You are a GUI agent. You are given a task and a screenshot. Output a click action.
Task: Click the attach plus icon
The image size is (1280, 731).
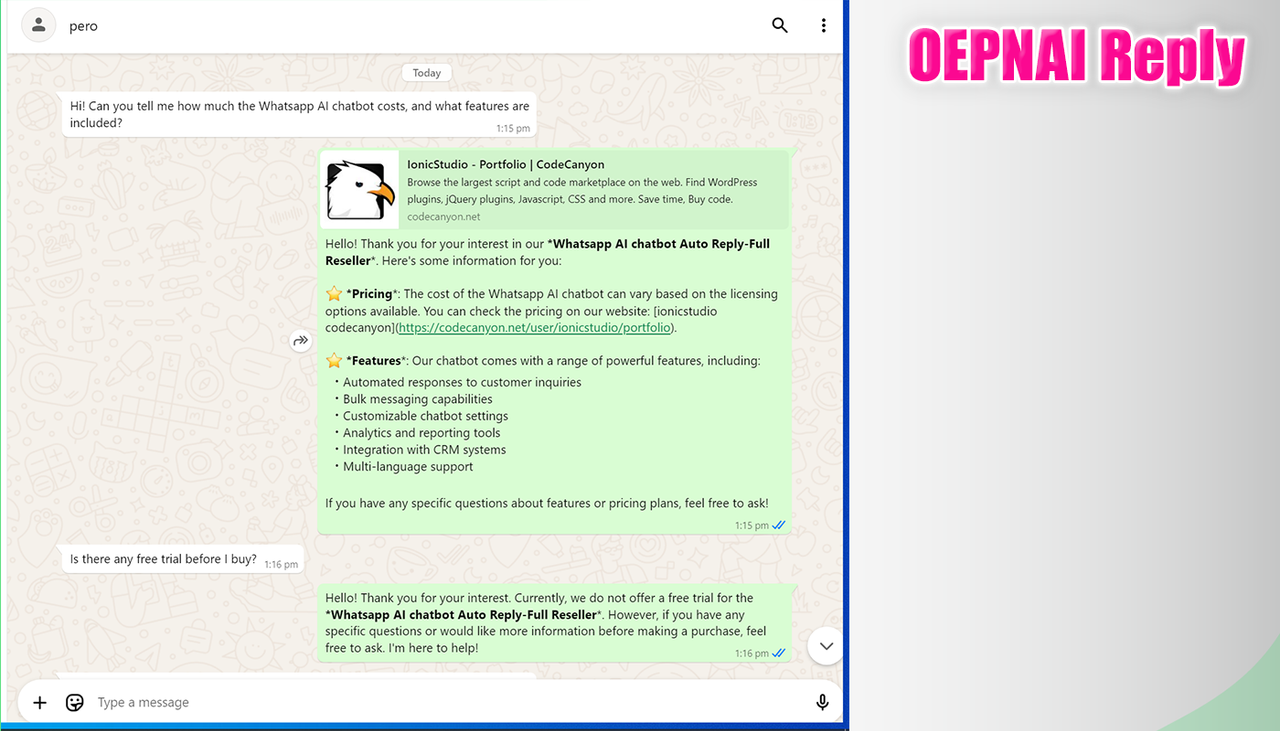[x=39, y=702]
